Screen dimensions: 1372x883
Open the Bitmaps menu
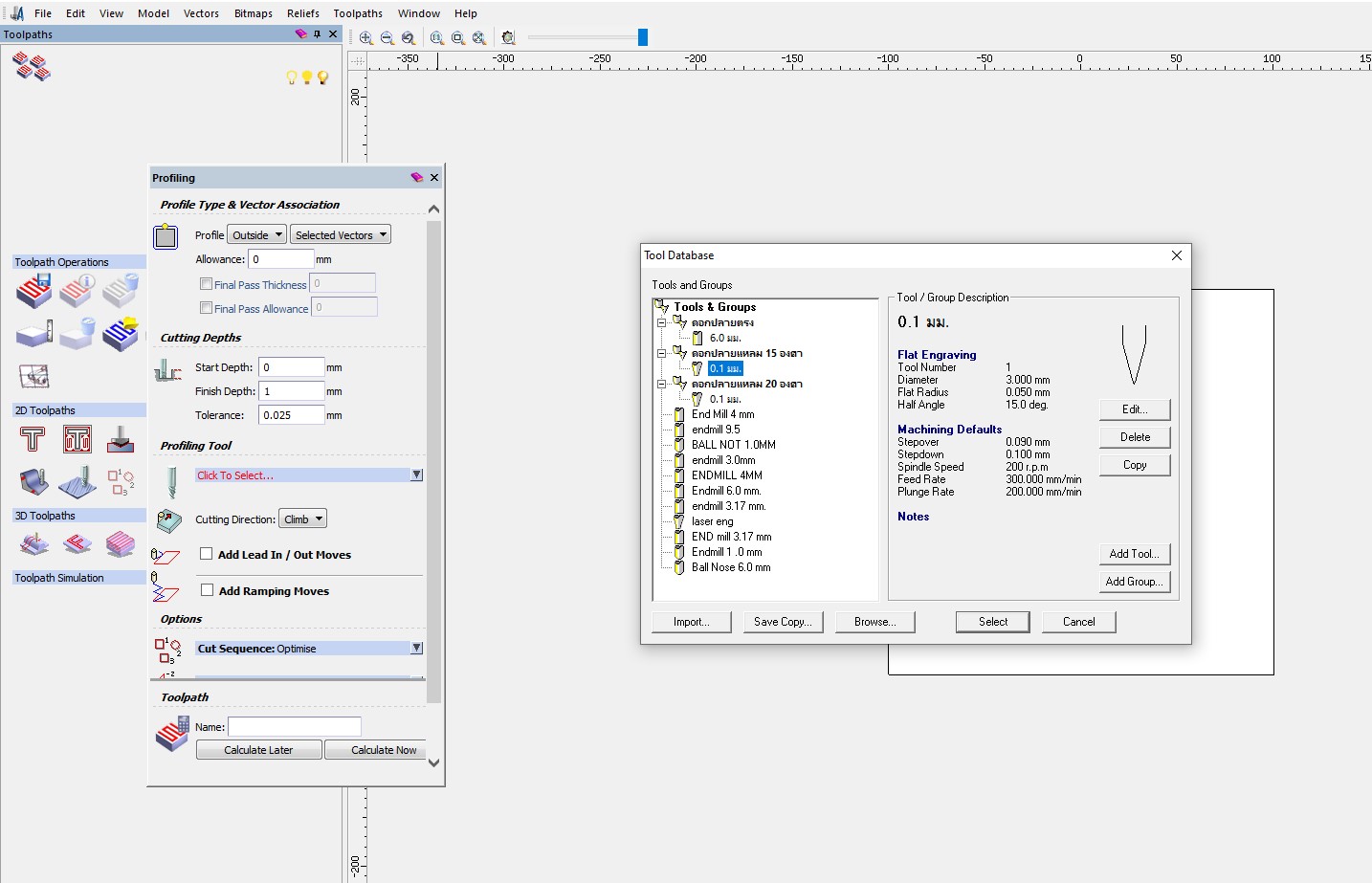tap(253, 13)
